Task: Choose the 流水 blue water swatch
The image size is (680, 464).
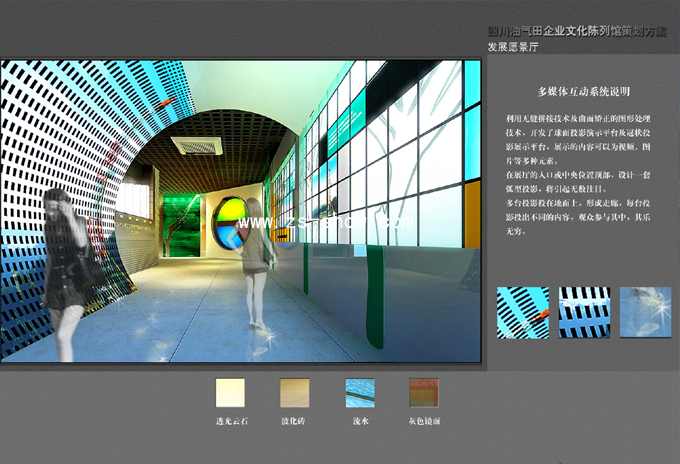Action: coord(360,392)
